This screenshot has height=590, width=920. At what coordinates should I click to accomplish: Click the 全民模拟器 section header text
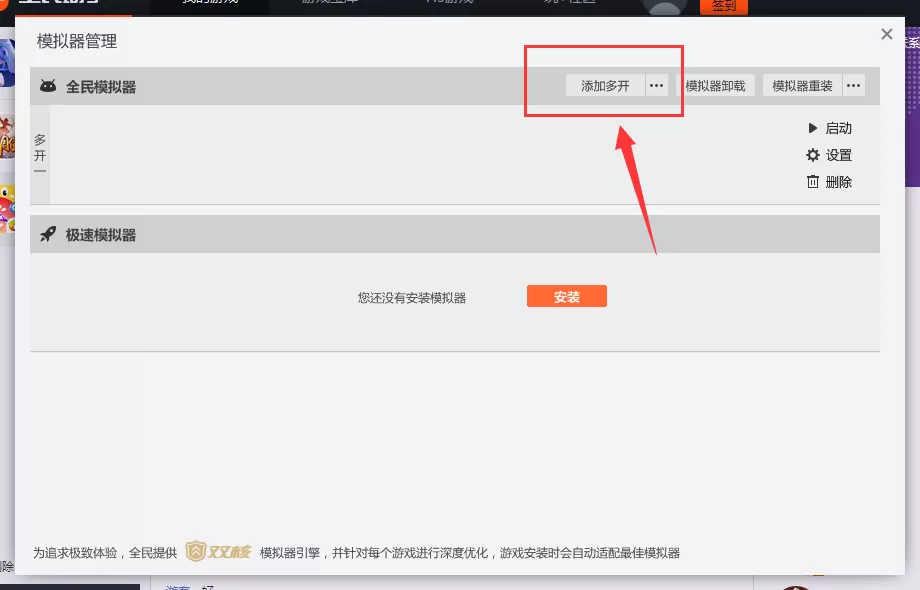click(x=101, y=87)
